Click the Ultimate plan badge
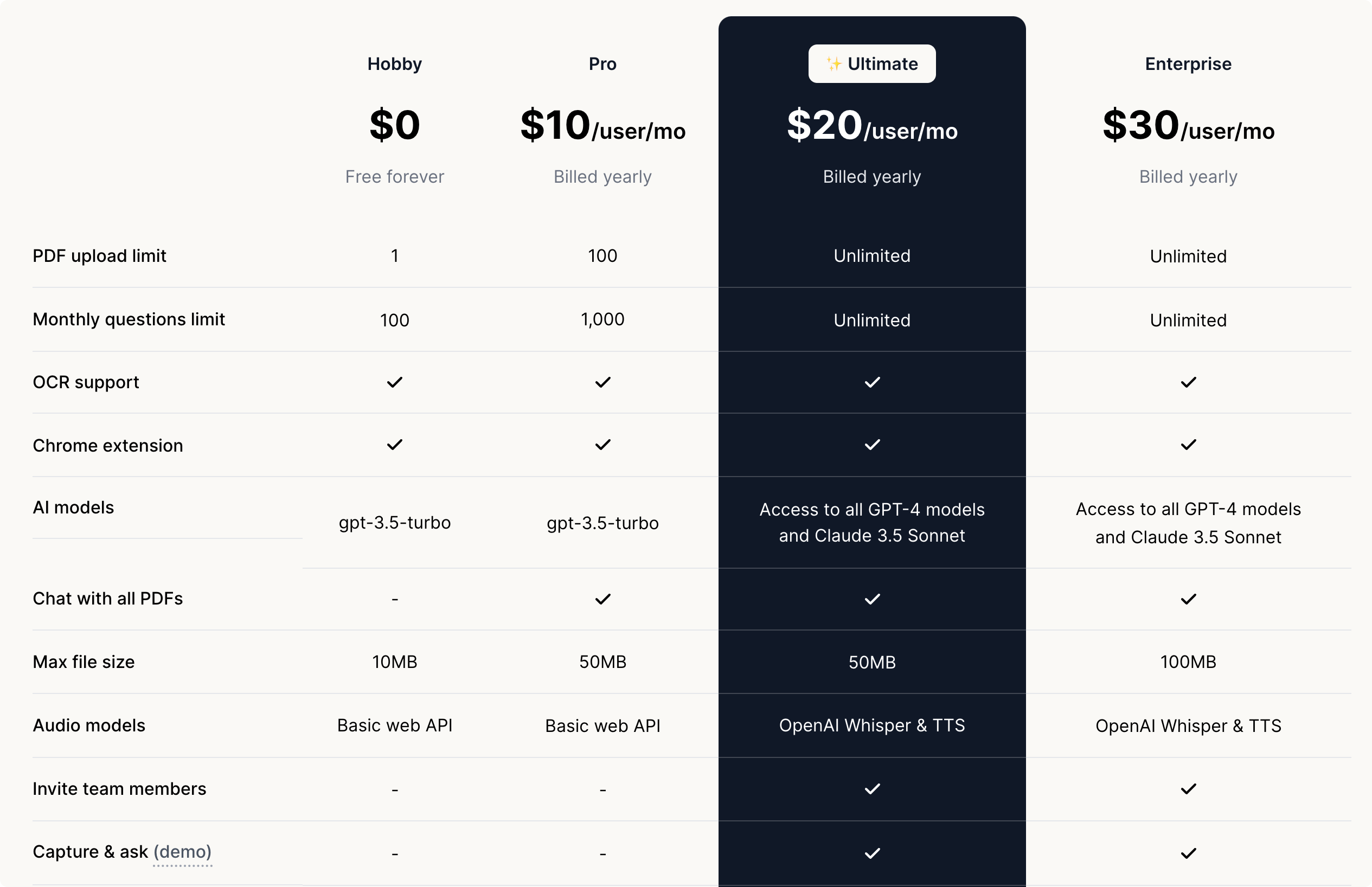Viewport: 1372px width, 887px height. point(871,64)
